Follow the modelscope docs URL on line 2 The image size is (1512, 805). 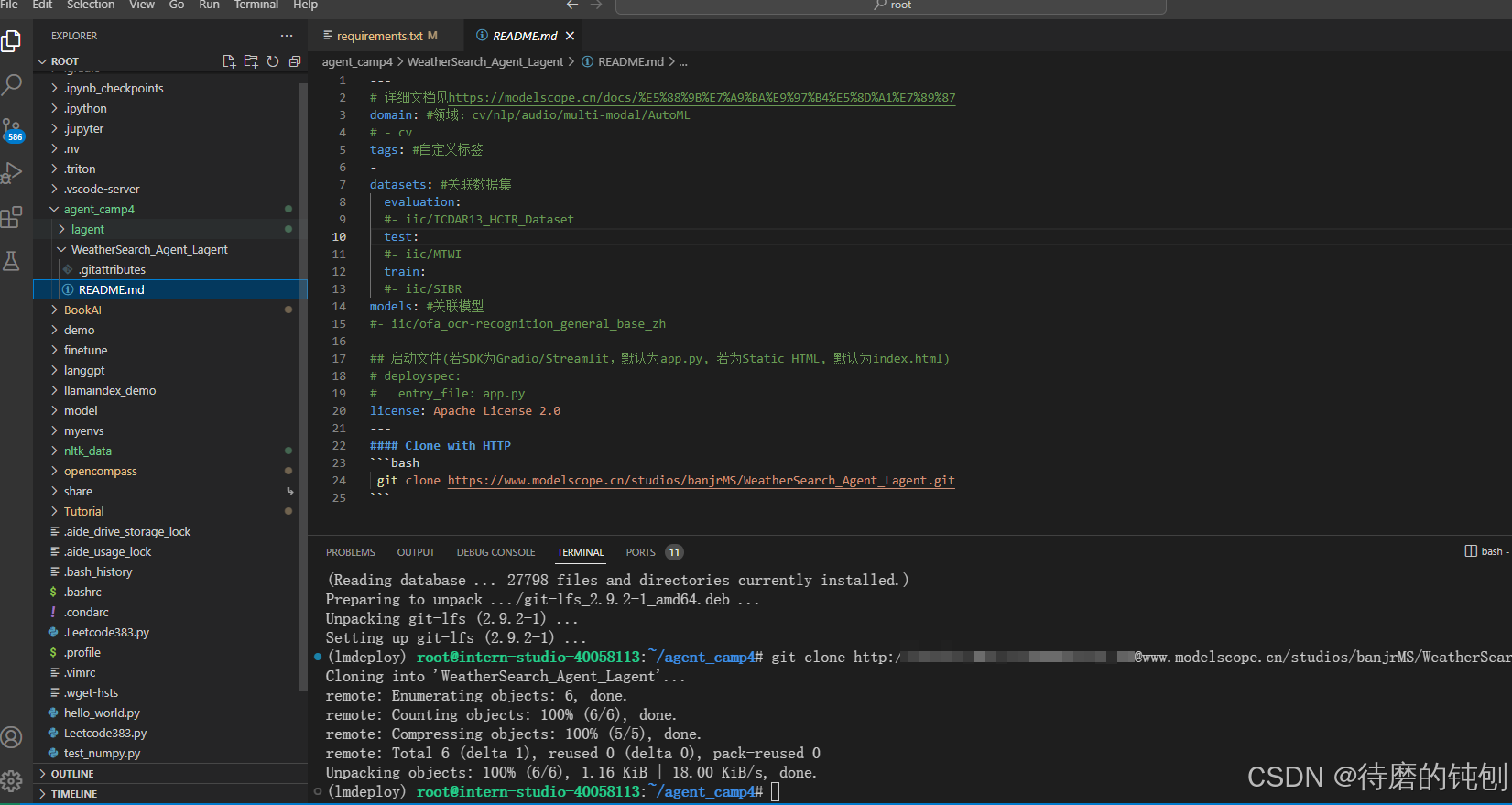pyautogui.click(x=702, y=97)
